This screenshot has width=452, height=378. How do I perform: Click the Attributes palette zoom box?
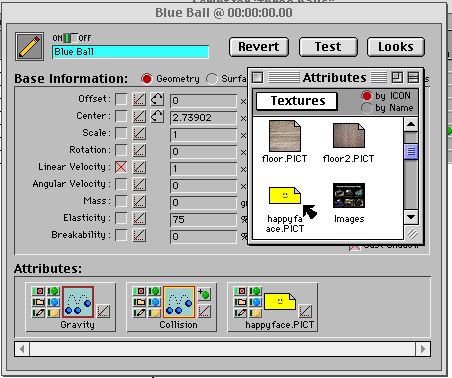point(397,78)
